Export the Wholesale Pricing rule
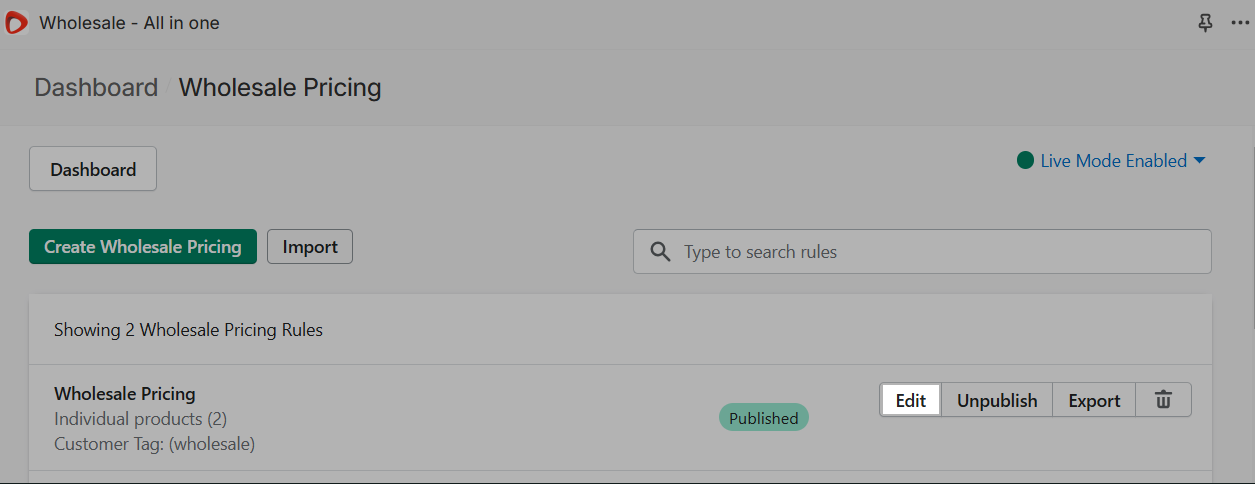The height and width of the screenshot is (484, 1255). 1094,400
